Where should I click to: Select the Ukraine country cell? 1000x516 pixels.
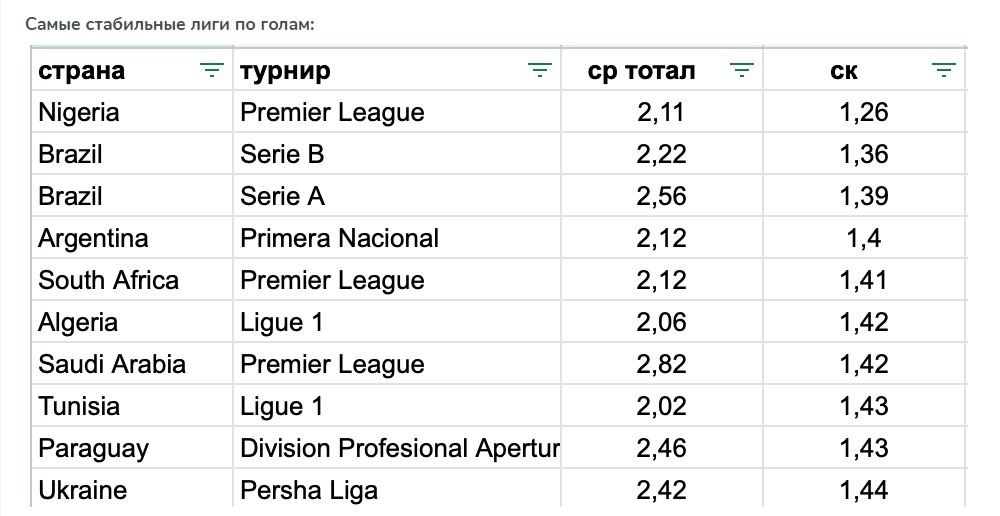83,491
